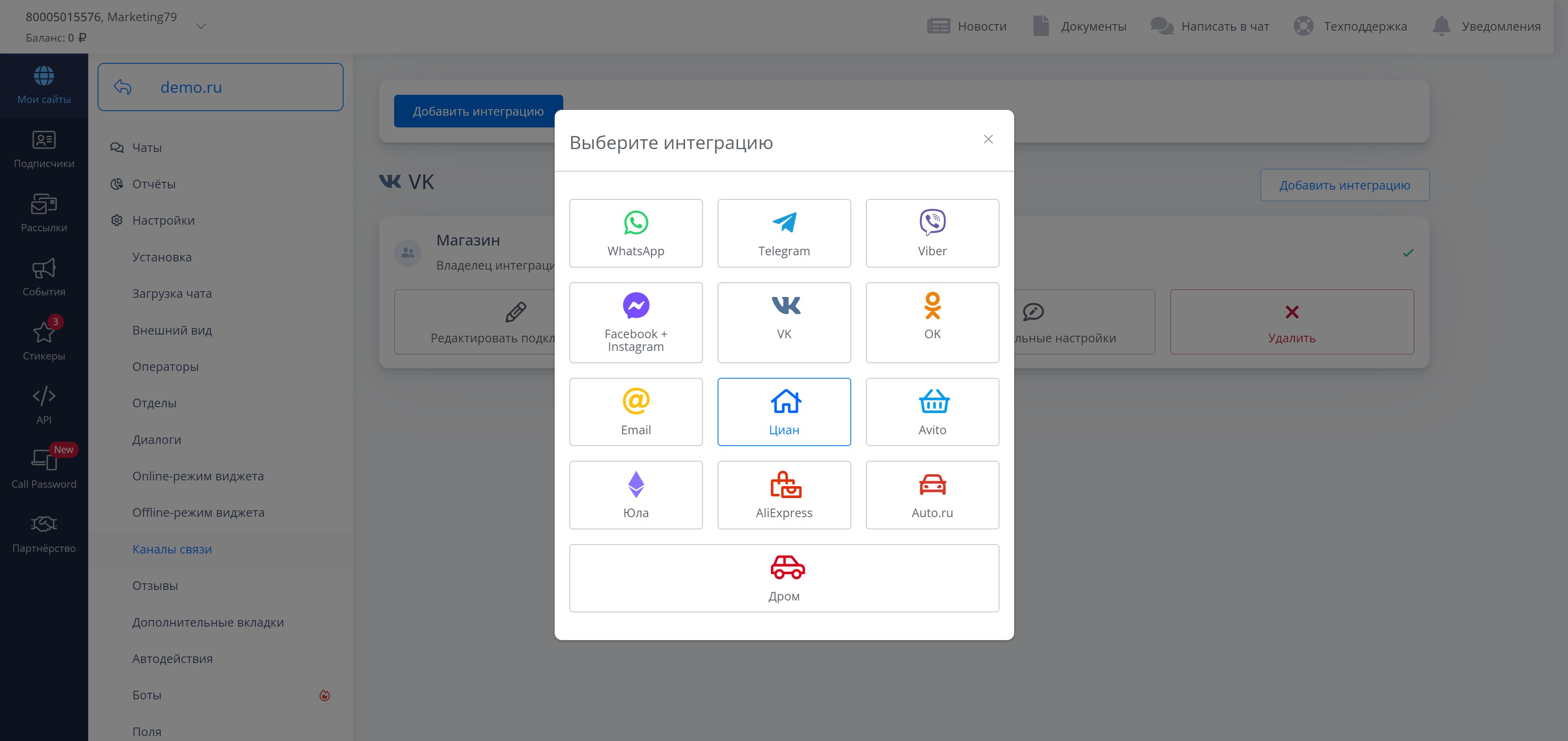This screenshot has width=1568, height=741.
Task: Select the Юла integration tile
Action: (x=636, y=494)
